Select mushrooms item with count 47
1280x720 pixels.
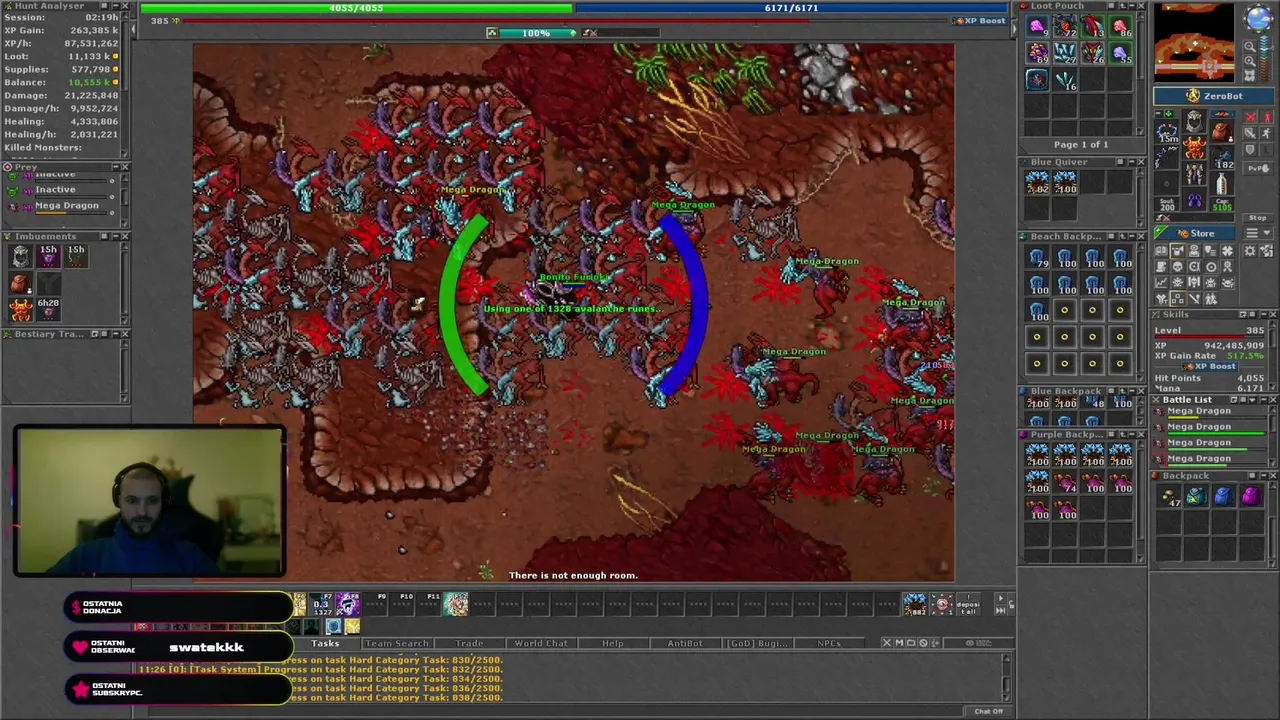point(1171,495)
